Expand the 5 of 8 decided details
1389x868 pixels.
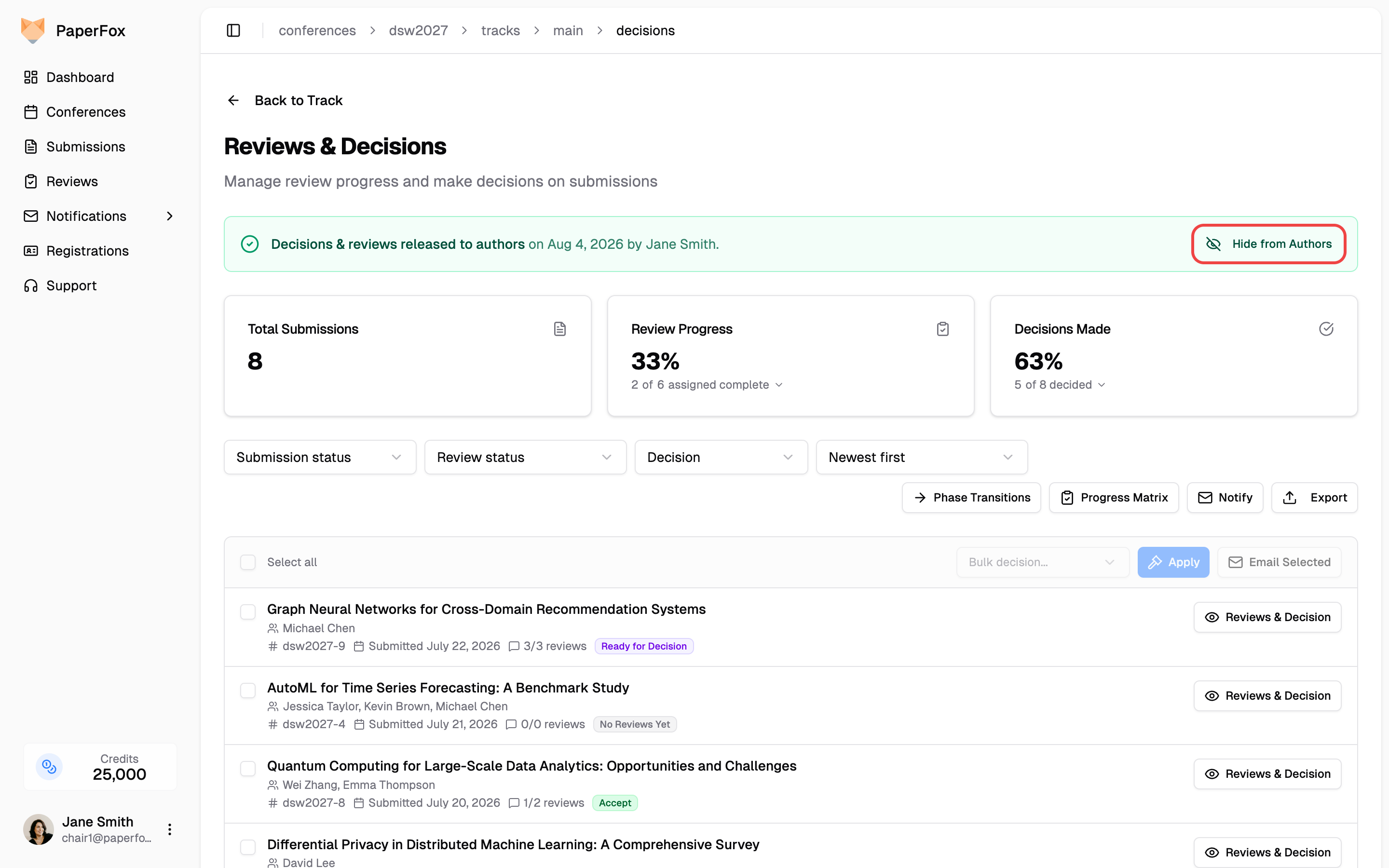(x=1060, y=385)
